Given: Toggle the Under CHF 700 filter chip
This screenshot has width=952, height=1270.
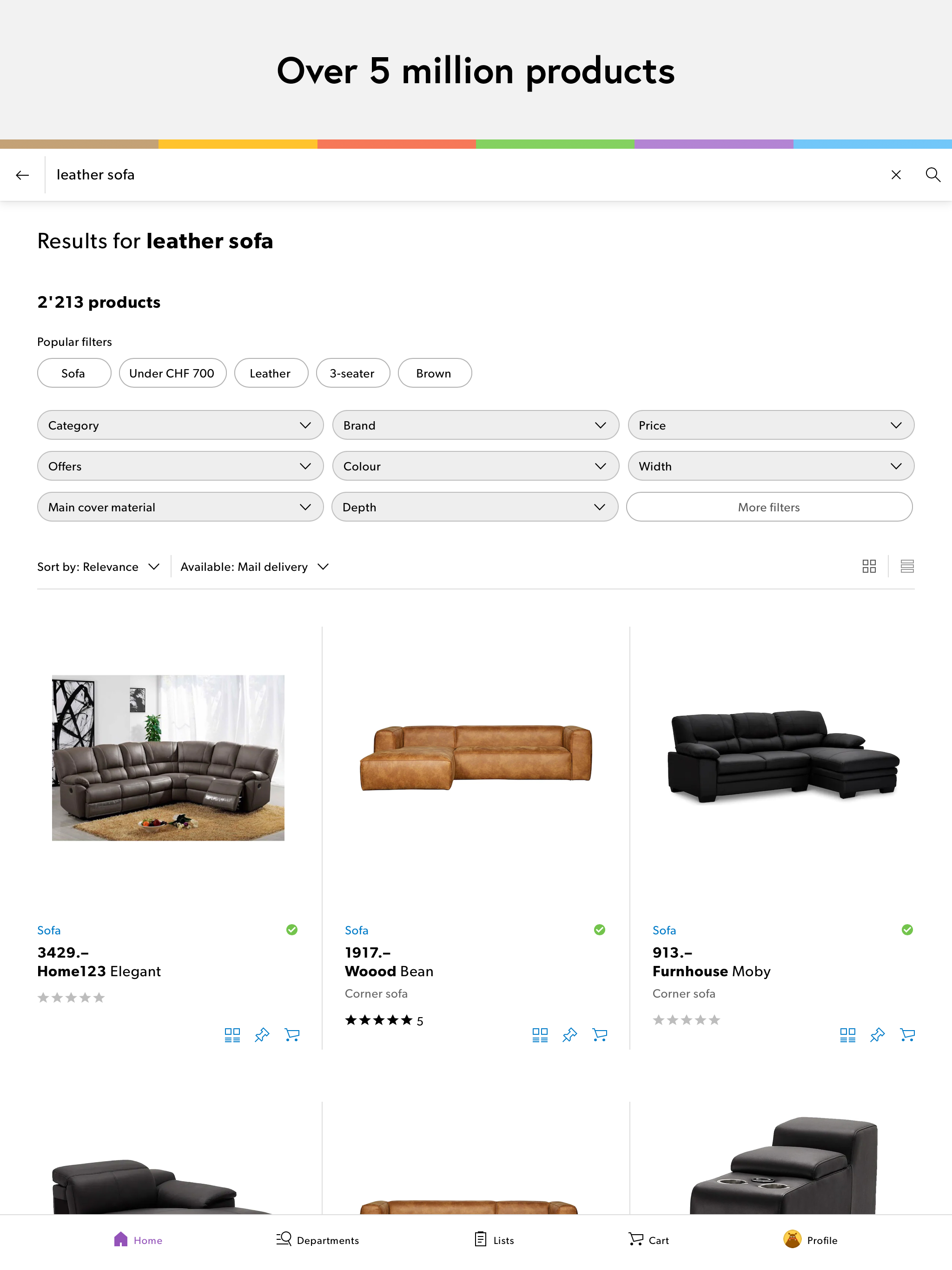Looking at the screenshot, I should 172,373.
